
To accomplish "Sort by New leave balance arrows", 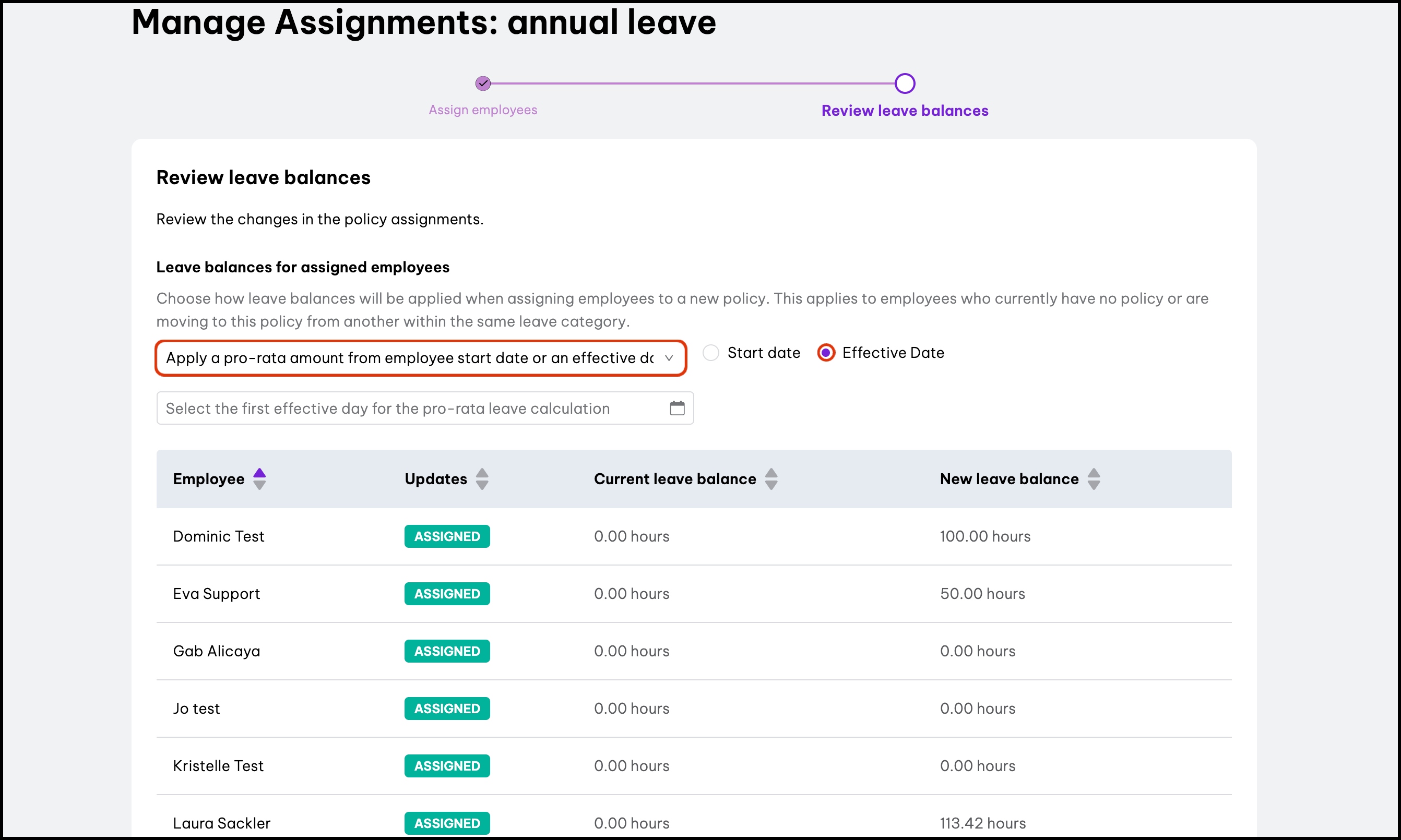I will (1094, 479).
